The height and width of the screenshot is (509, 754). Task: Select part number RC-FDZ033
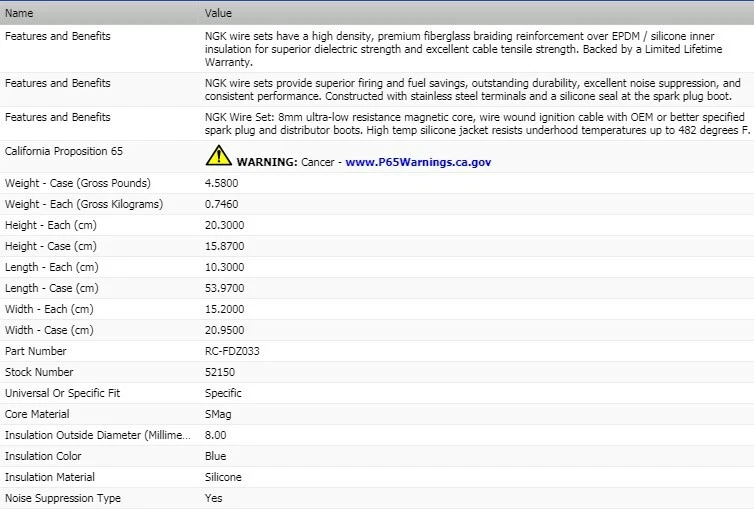coord(232,351)
